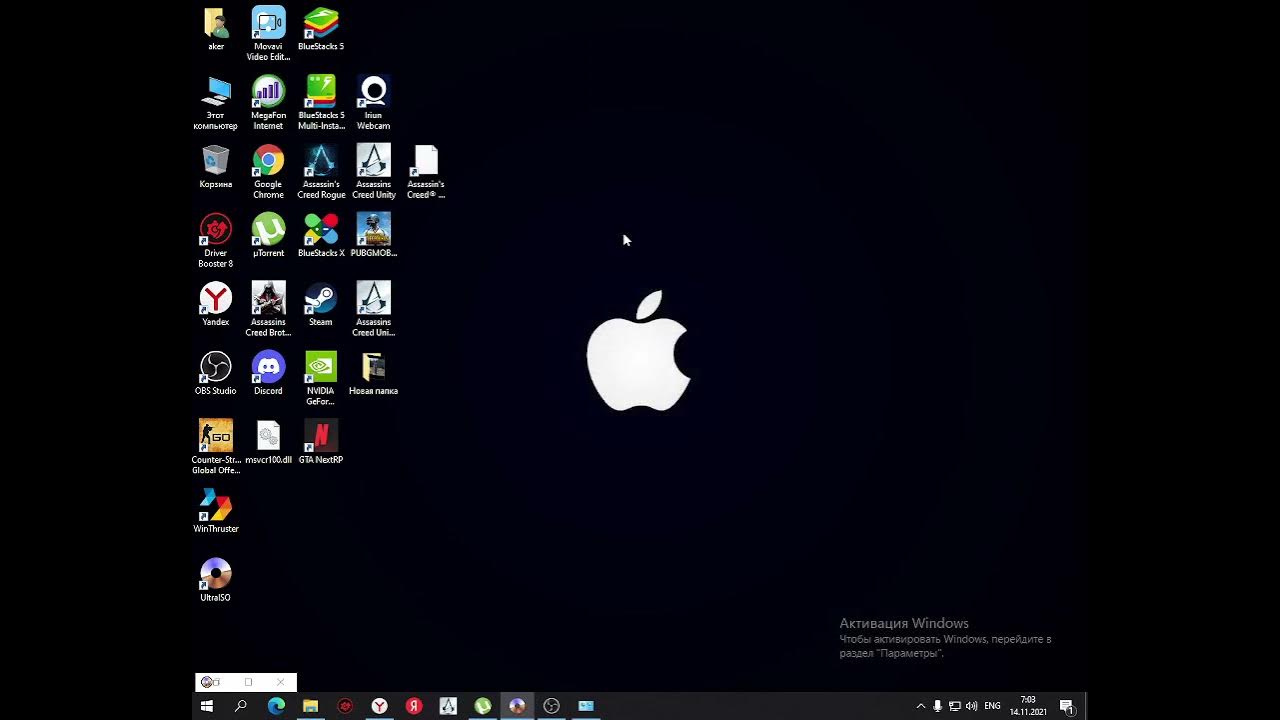This screenshot has width=1280, height=720.
Task: Open the aker folder on desktop
Action: 215,29
